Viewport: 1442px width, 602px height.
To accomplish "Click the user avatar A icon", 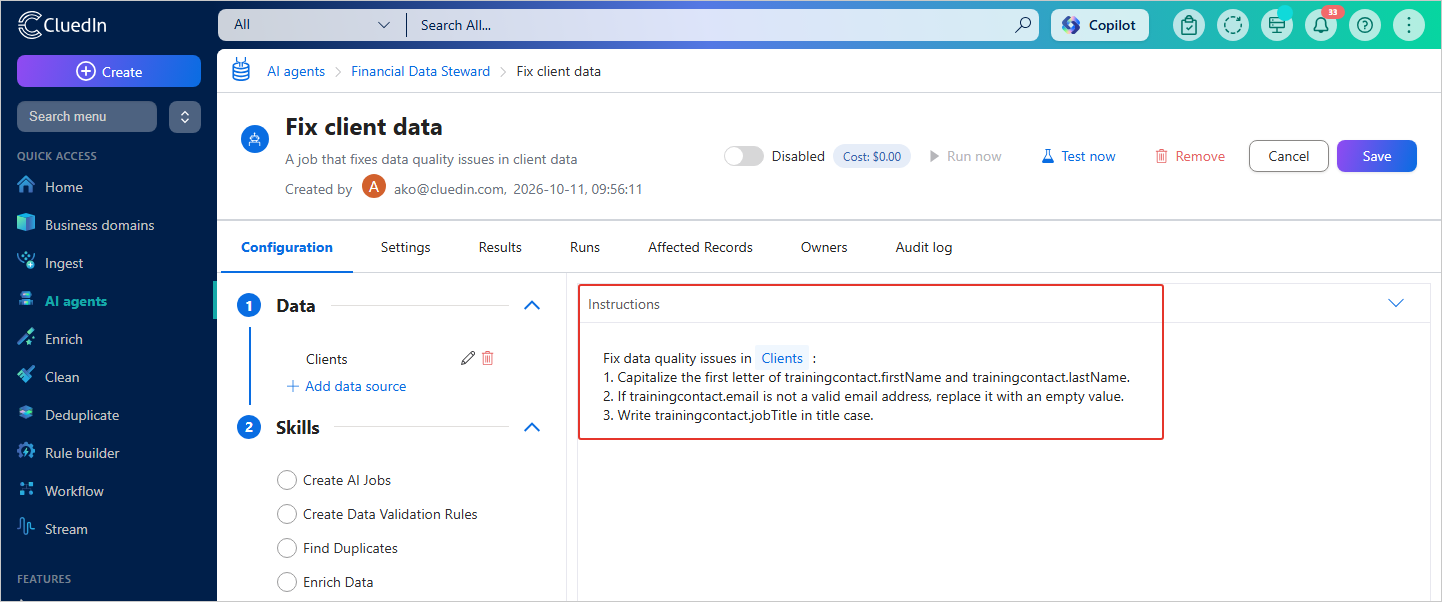I will click(x=373, y=187).
